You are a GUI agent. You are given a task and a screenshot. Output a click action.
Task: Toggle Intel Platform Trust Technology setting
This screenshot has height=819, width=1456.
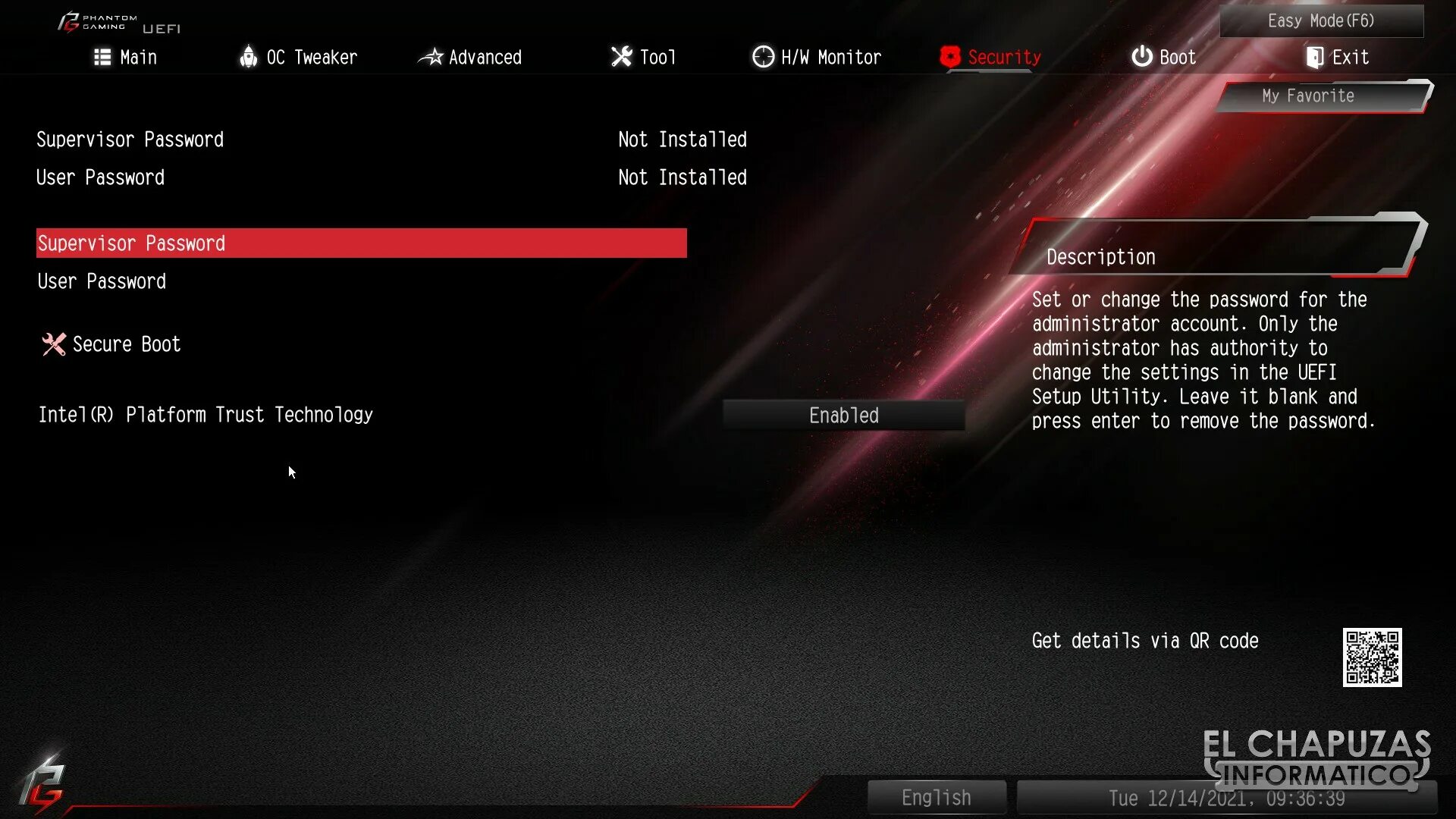844,415
